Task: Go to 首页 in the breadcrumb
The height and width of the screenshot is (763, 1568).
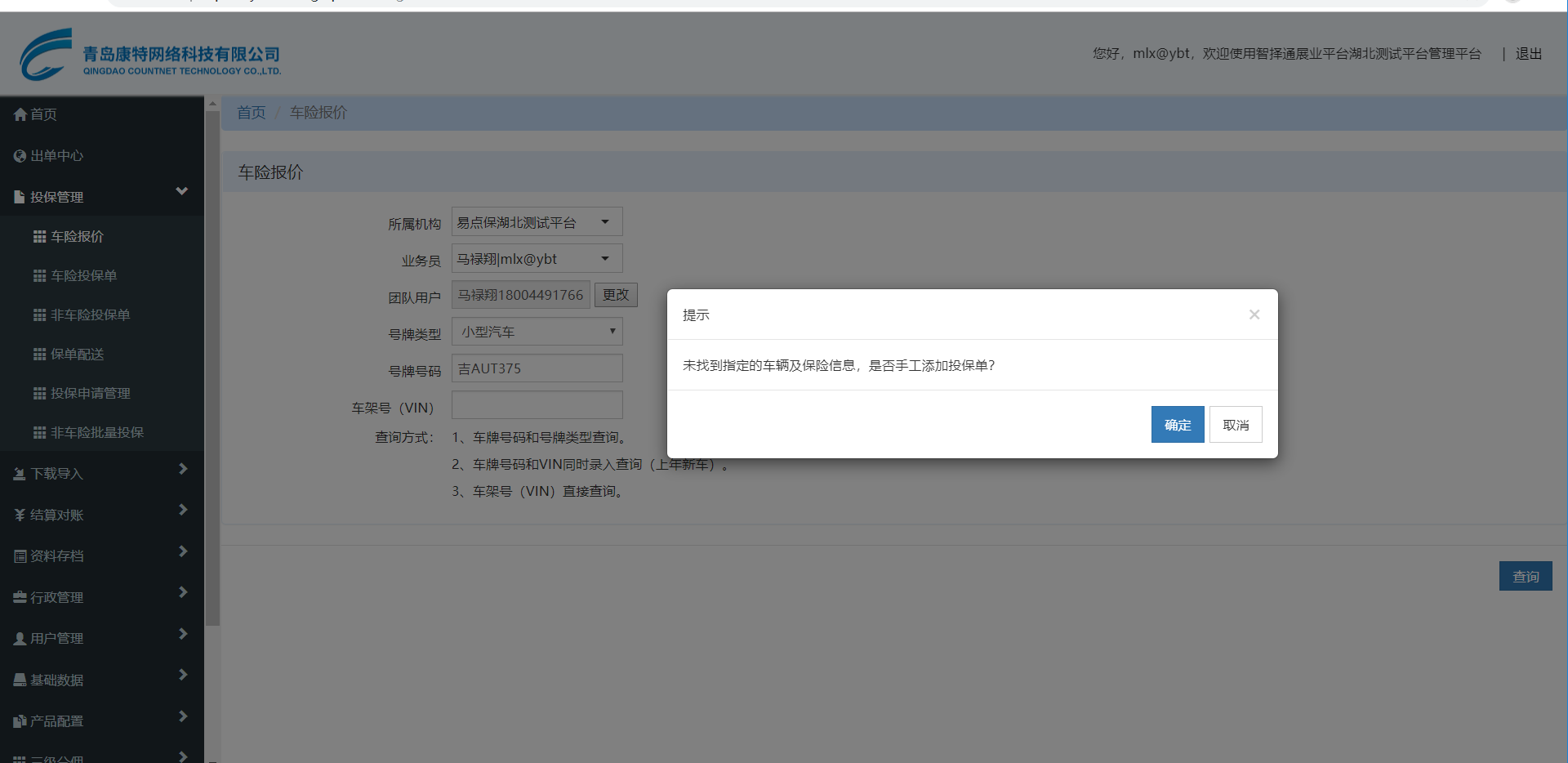Action: pyautogui.click(x=252, y=113)
